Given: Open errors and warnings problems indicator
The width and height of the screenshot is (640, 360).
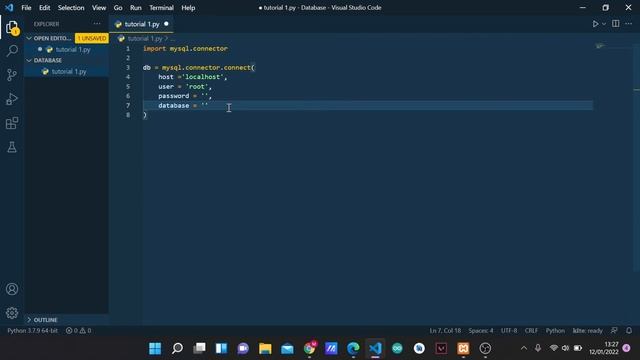Looking at the screenshot, I should [78, 331].
